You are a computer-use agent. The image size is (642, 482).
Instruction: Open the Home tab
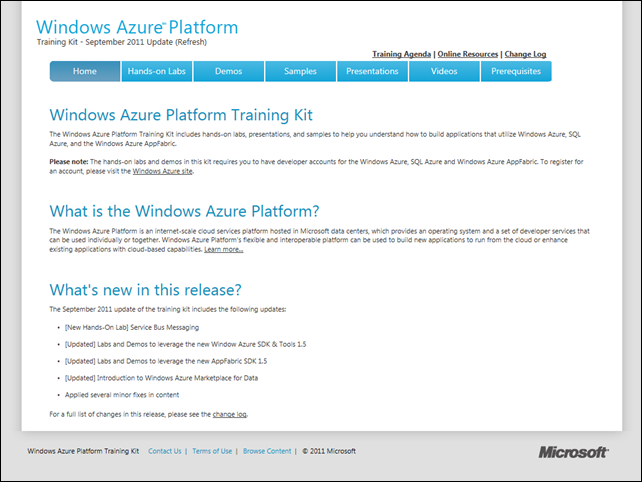(x=85, y=71)
